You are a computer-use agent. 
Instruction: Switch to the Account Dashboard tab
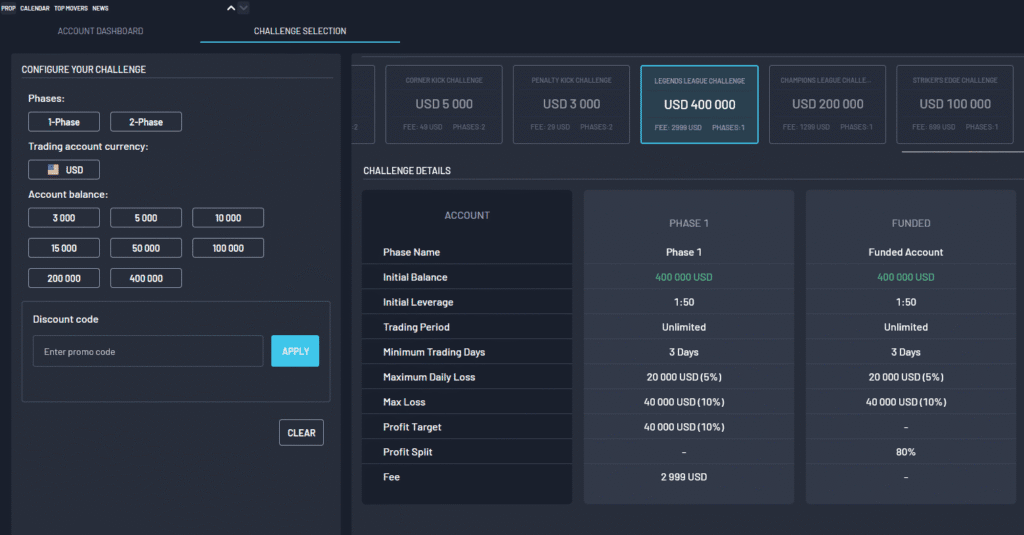100,31
